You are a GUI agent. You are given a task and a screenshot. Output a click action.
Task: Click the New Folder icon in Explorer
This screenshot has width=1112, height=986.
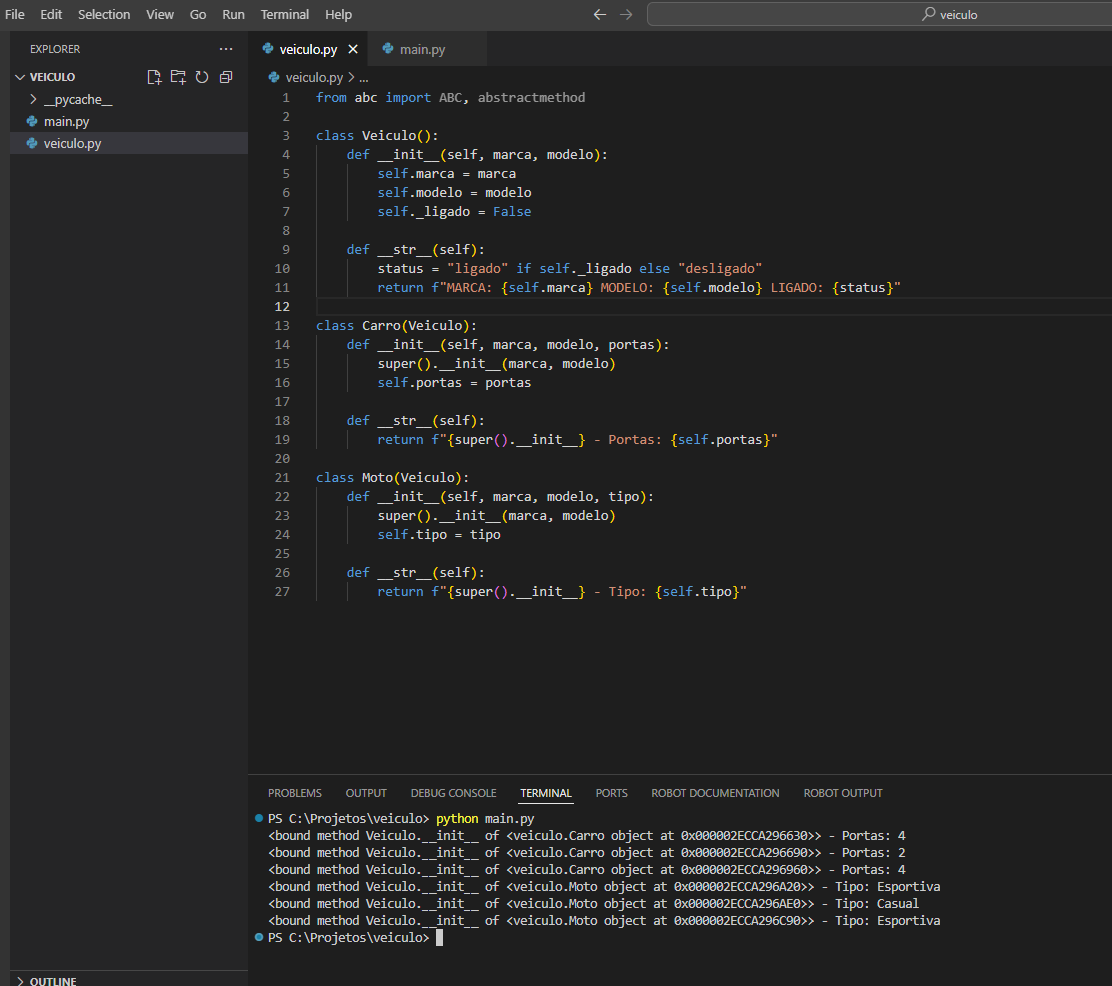click(178, 77)
